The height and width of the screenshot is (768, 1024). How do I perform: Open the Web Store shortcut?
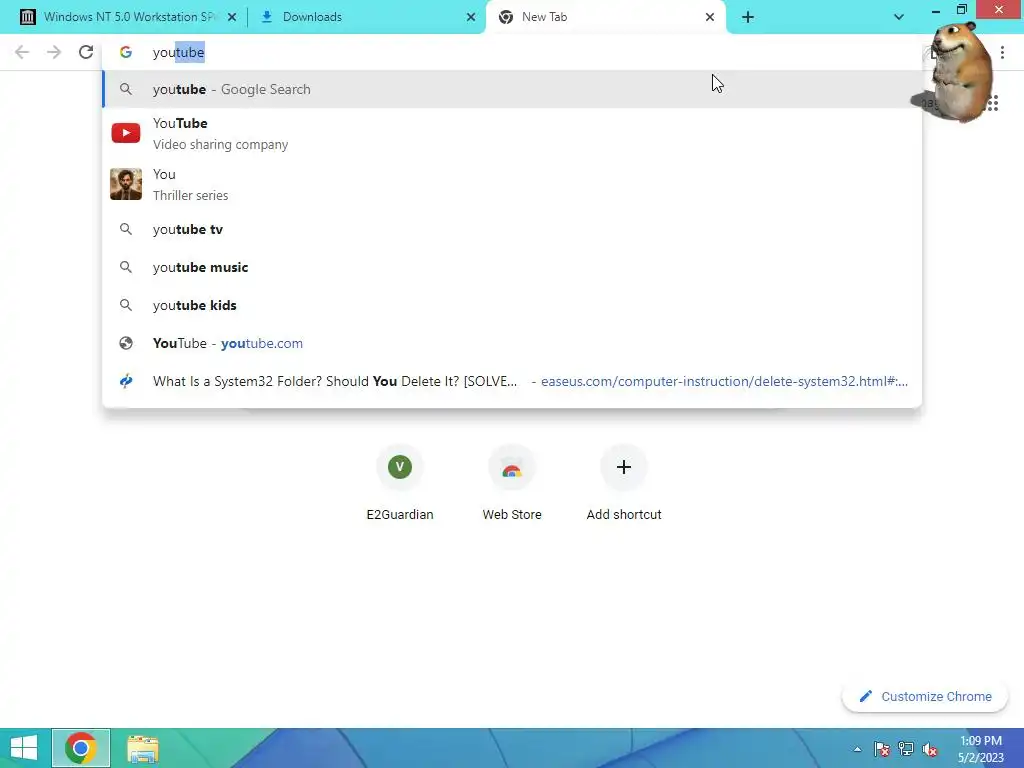512,483
